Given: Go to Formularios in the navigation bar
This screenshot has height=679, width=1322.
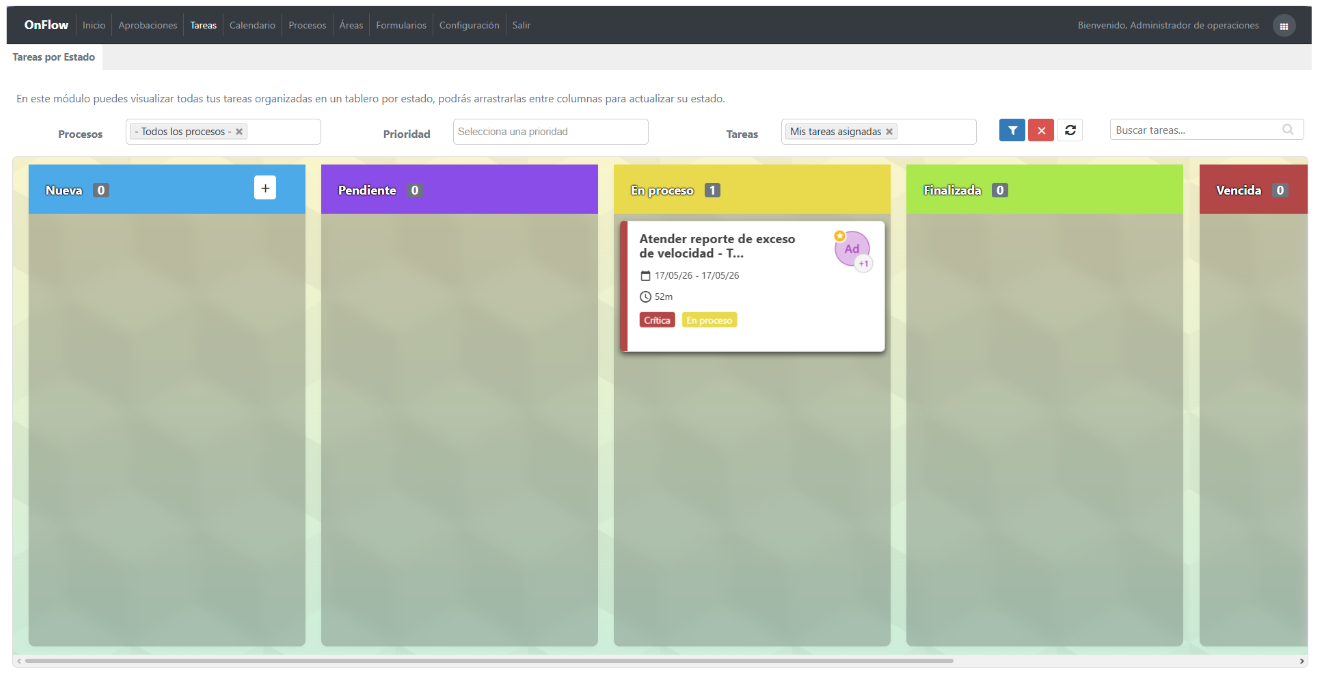Looking at the screenshot, I should click(401, 26).
